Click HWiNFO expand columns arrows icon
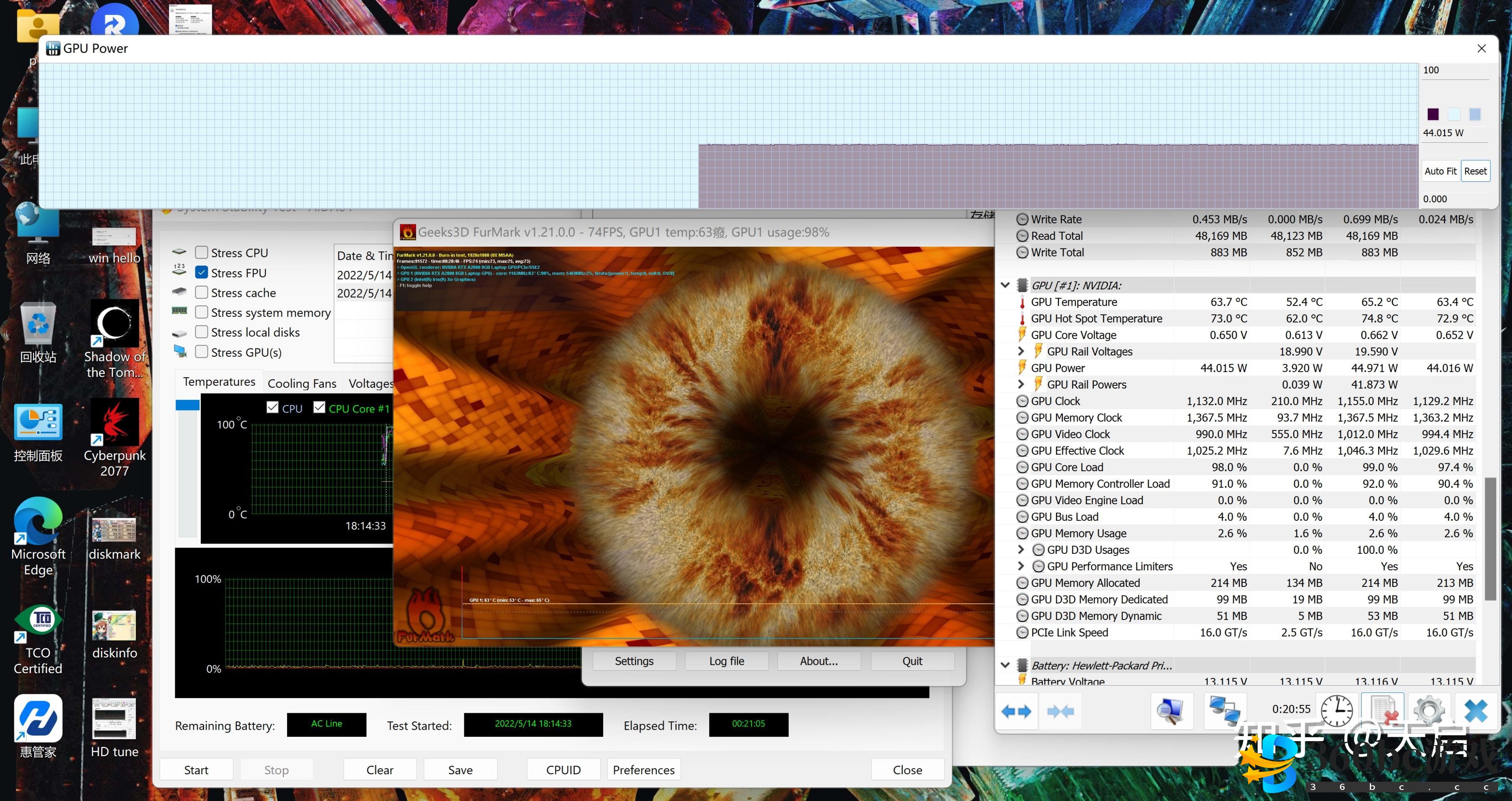 (1017, 711)
